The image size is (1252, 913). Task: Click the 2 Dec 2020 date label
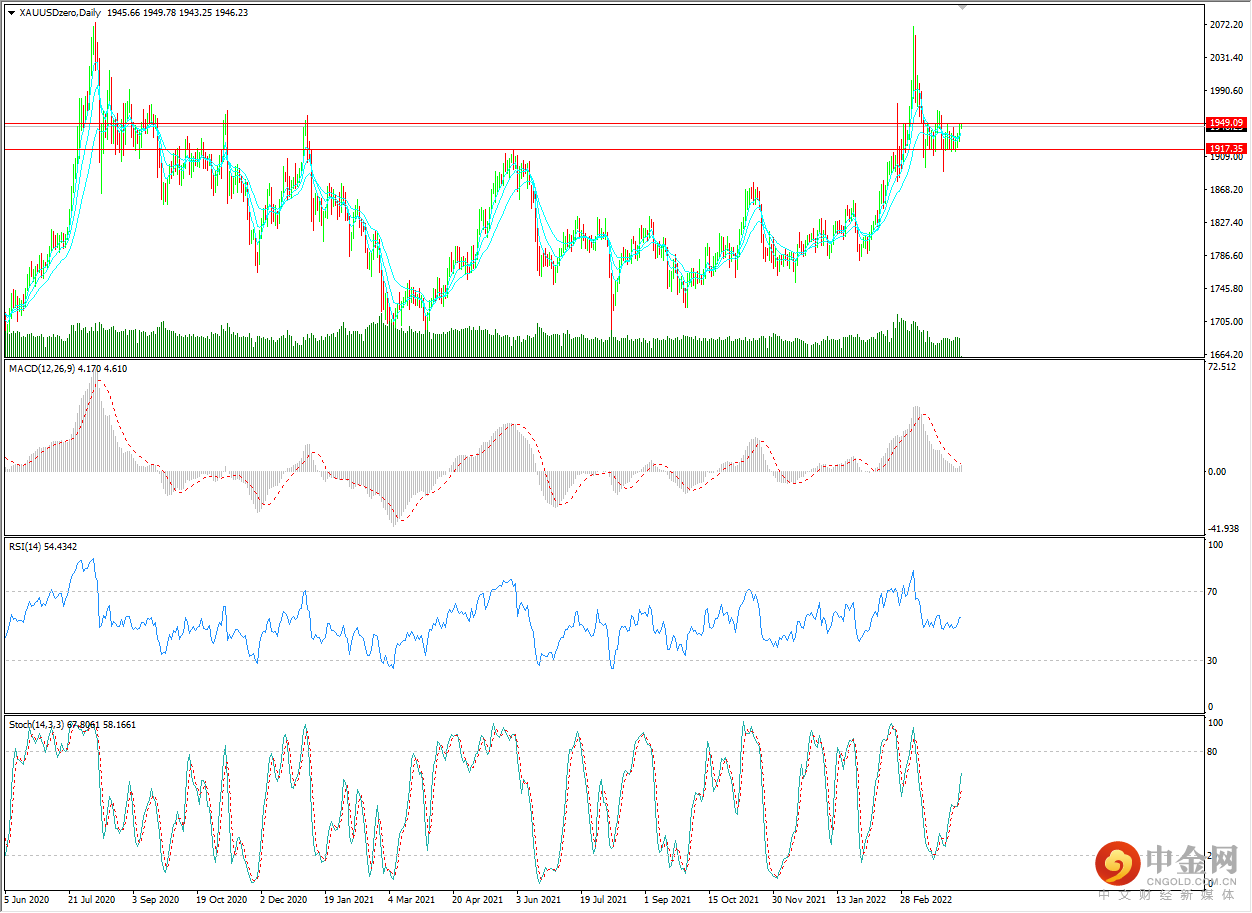(284, 900)
